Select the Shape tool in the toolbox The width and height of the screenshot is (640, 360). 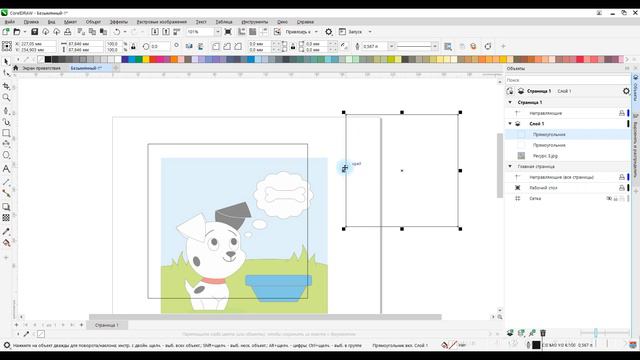6,73
